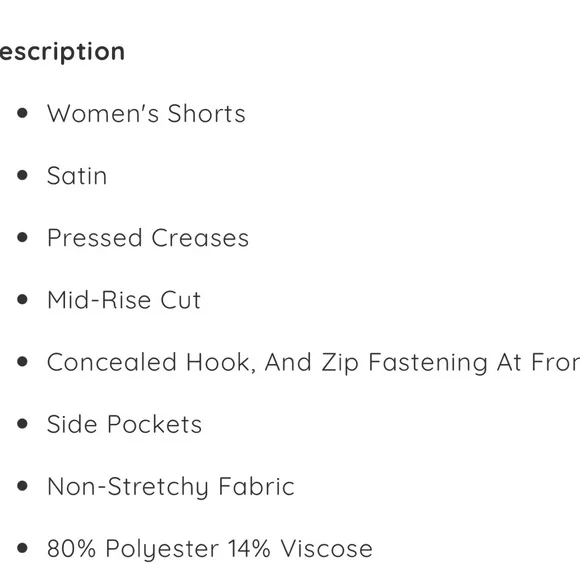Click the bullet point beside Satin
The image size is (580, 580).
tap(23, 175)
